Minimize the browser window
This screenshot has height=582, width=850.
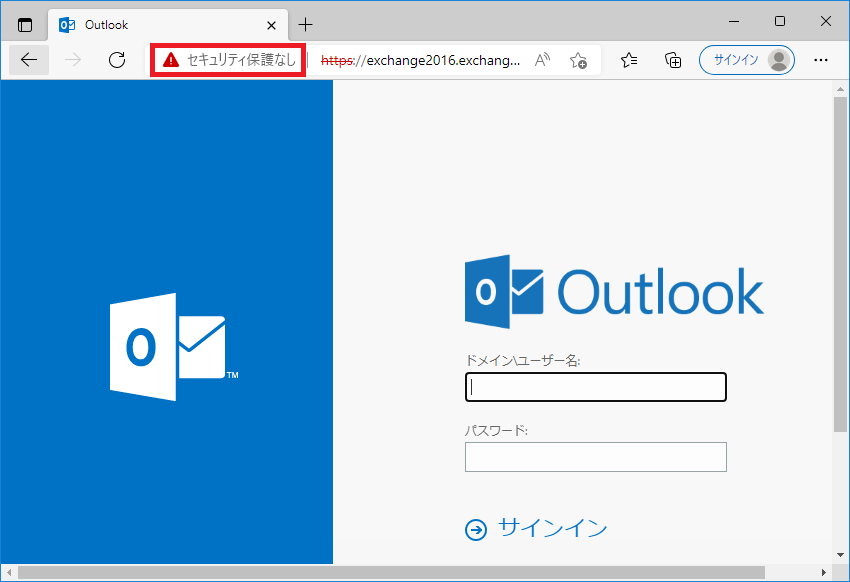pyautogui.click(x=734, y=22)
